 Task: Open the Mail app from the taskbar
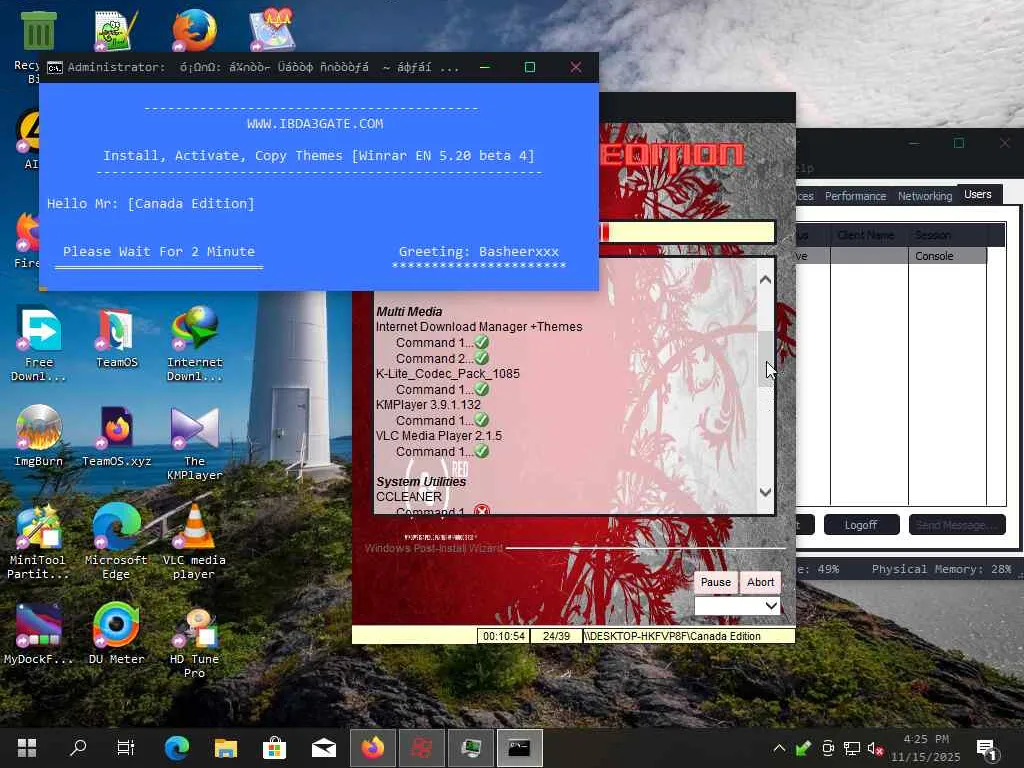click(x=324, y=748)
